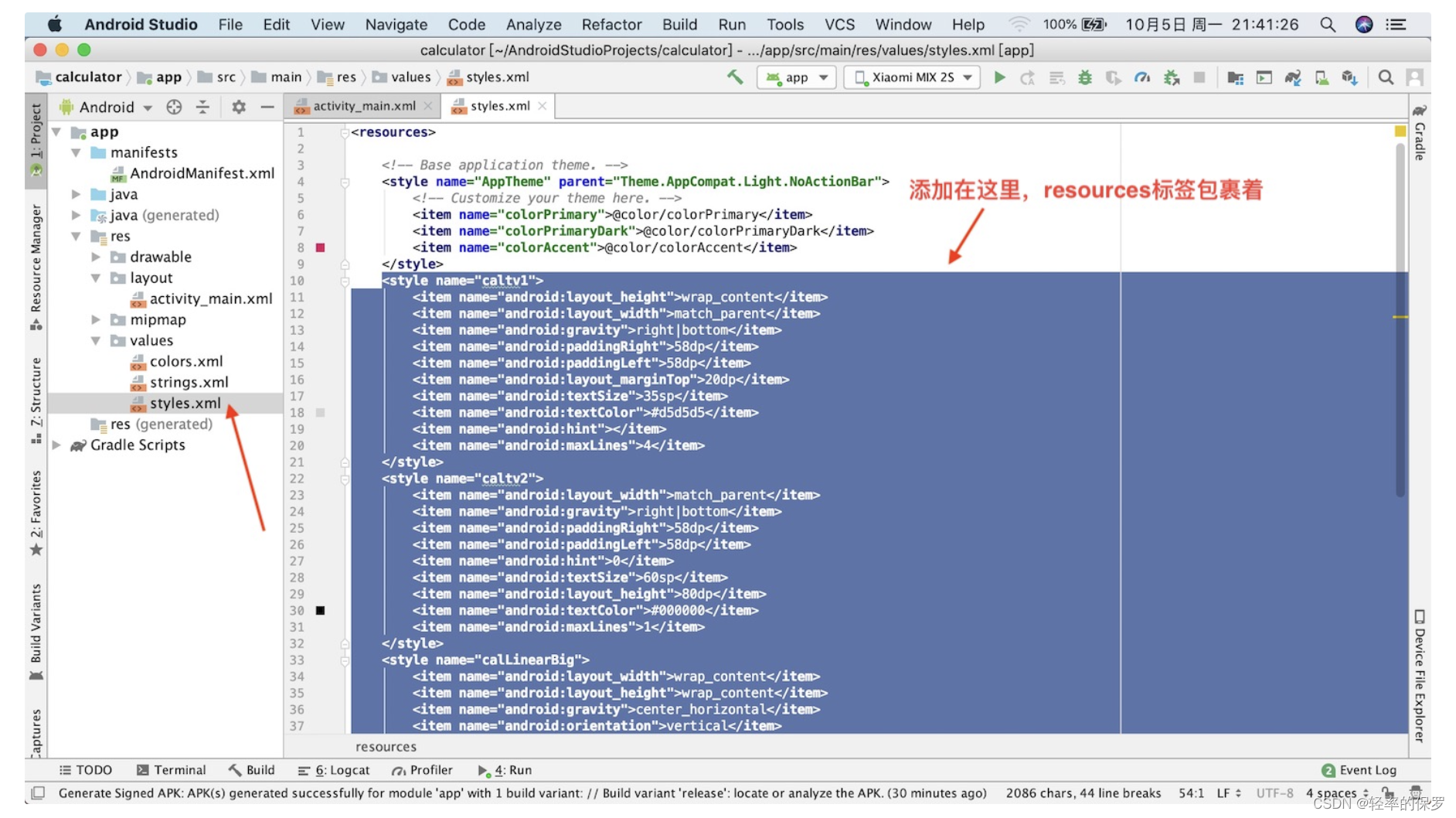Open macOS Notification Center list icon
1456x818 pixels.
coord(1396,25)
